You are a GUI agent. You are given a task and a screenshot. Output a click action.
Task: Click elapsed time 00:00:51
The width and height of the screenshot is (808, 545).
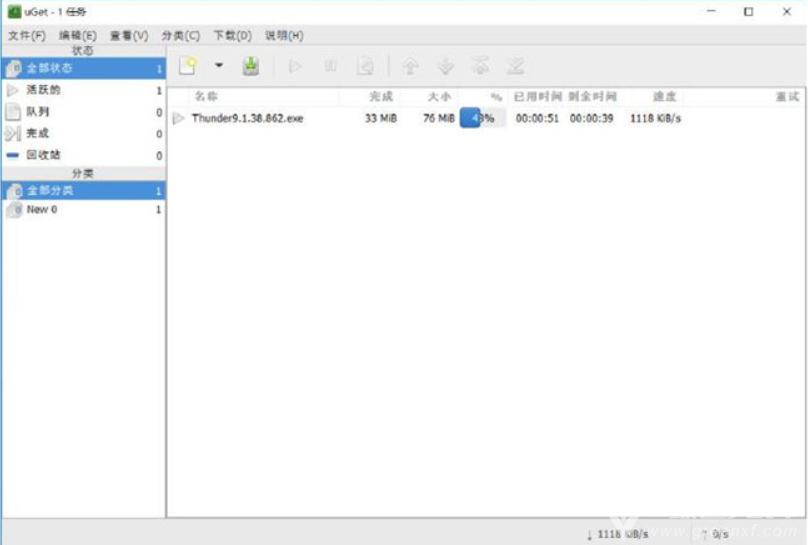click(537, 118)
